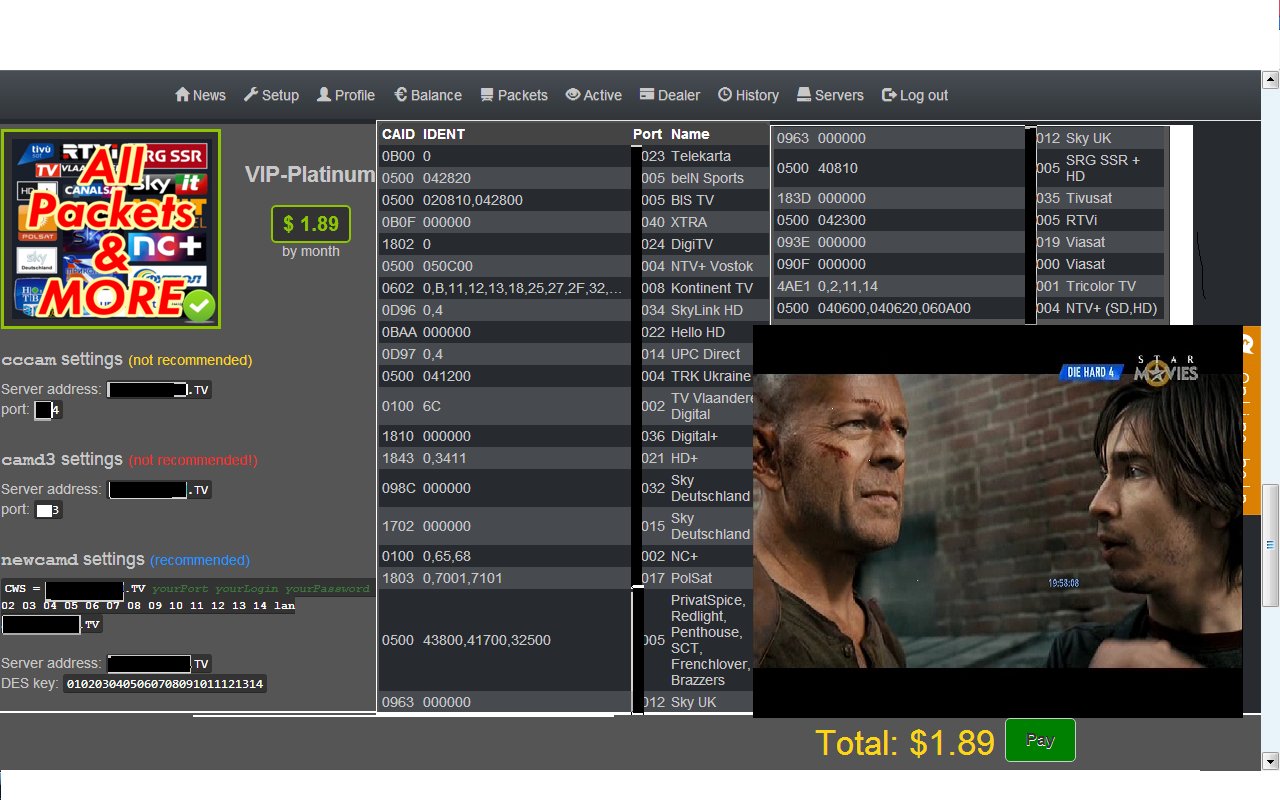The width and height of the screenshot is (1280, 800).
Task: Click the Total: $1.89 text
Action: click(x=905, y=742)
